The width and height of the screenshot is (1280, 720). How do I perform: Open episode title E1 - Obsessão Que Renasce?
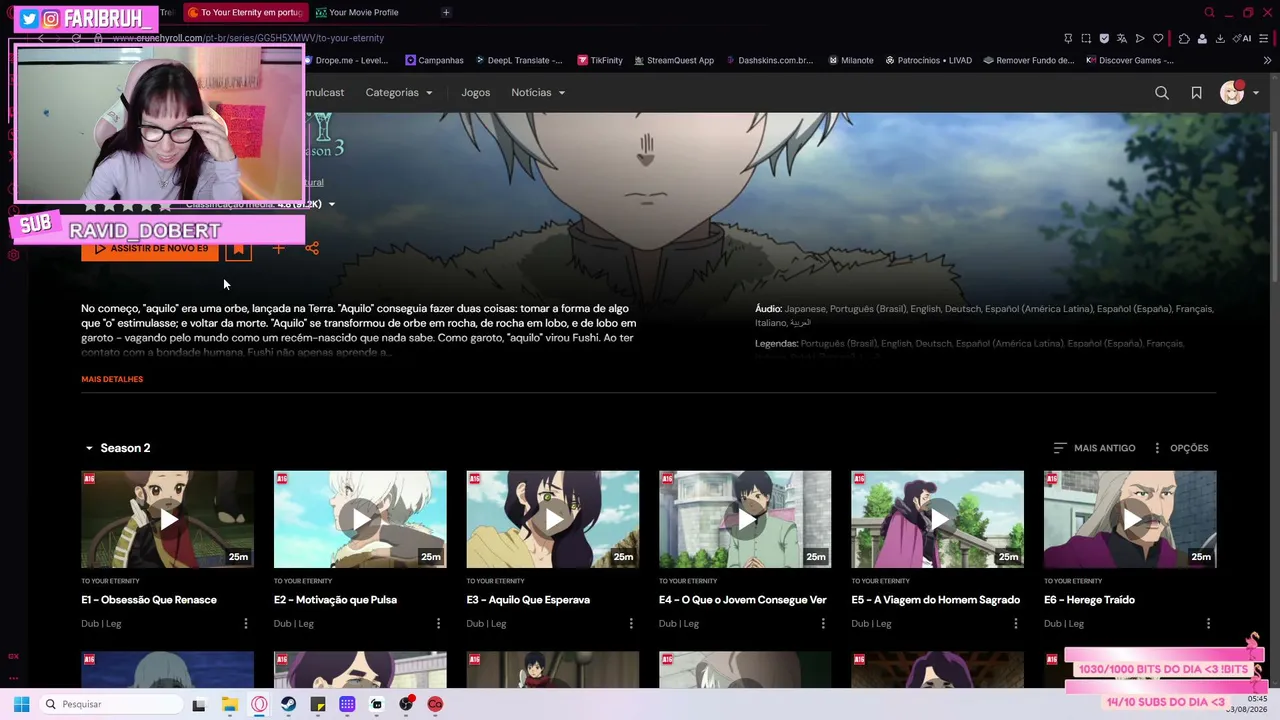coord(149,600)
